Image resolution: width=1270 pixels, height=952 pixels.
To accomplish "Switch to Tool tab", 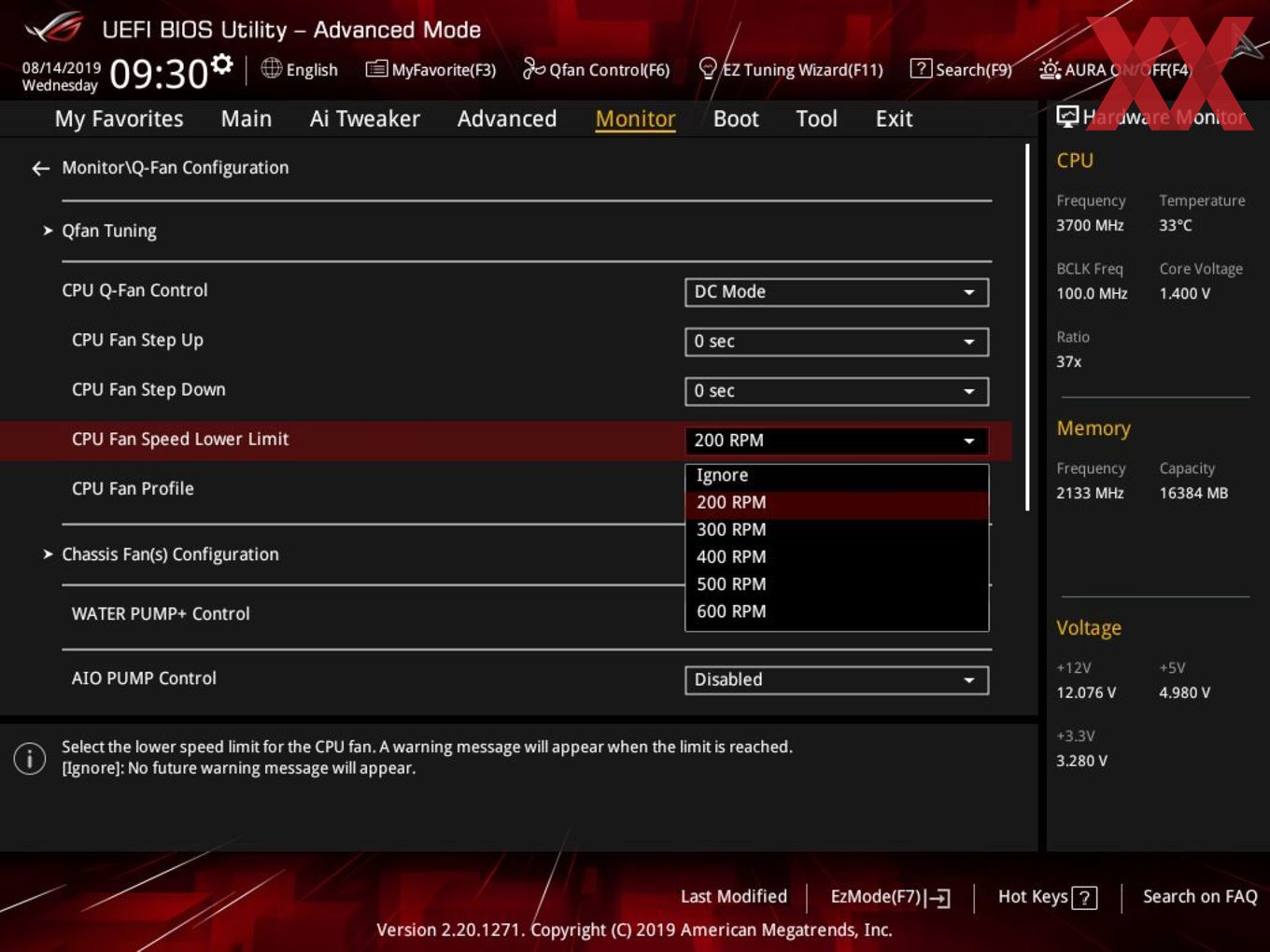I will [816, 119].
